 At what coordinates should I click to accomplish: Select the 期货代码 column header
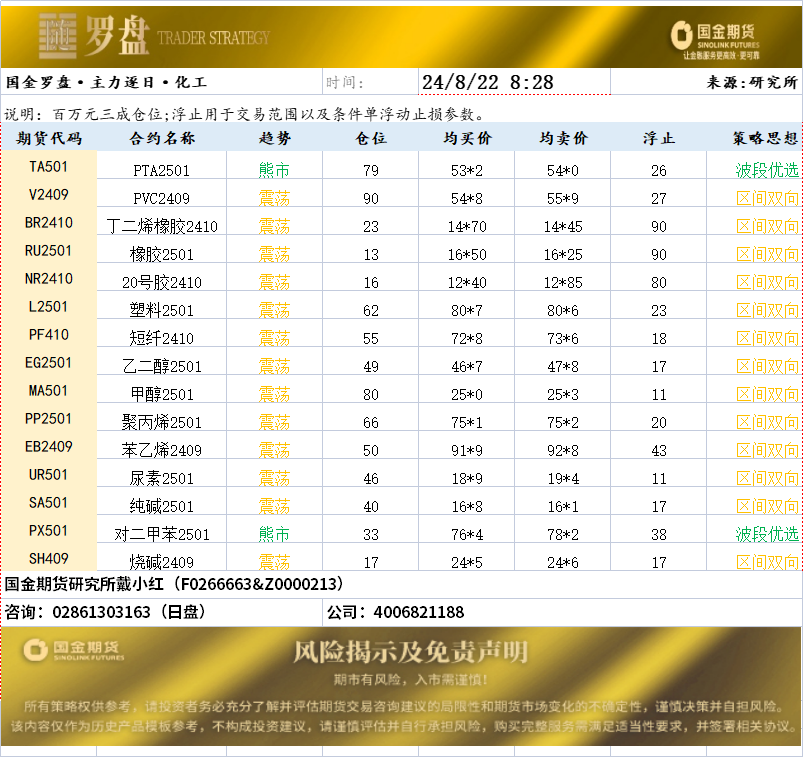point(49,138)
